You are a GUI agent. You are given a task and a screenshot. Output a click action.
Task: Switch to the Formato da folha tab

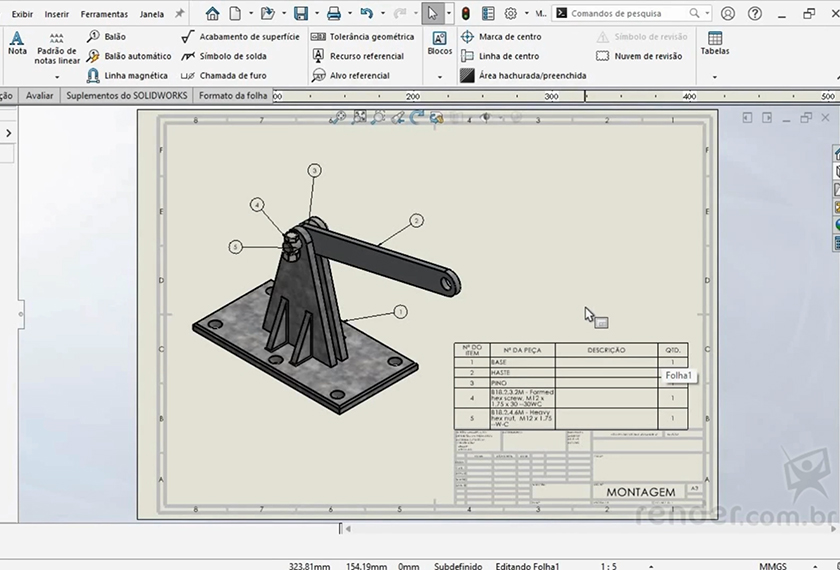(232, 96)
